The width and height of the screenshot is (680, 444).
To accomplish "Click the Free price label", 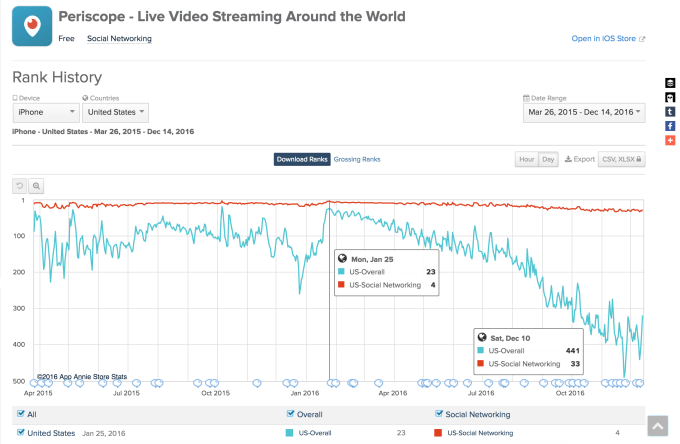I will tap(66, 39).
